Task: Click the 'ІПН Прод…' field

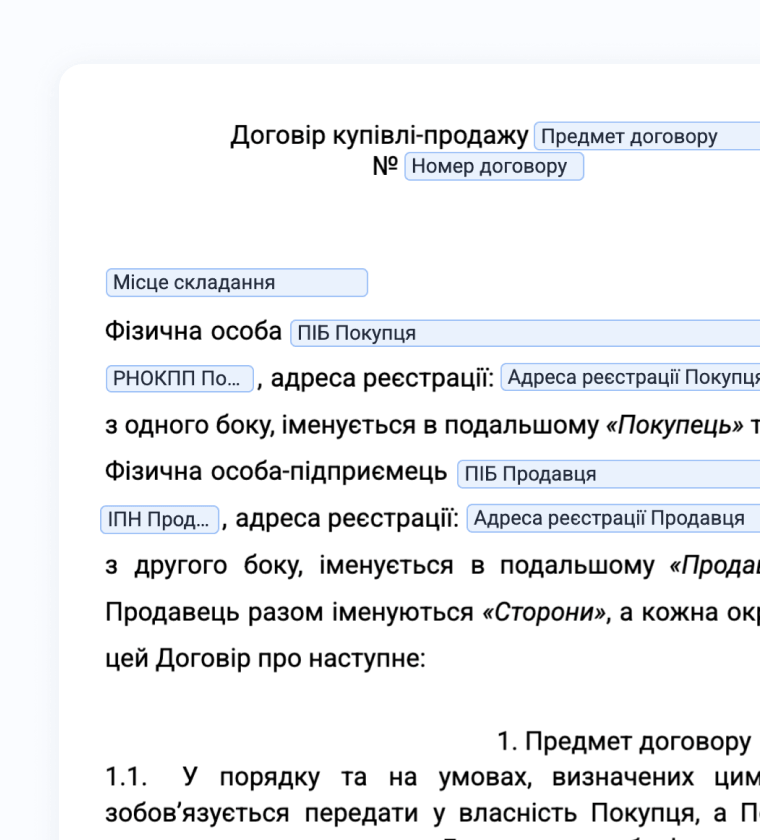Action: [160, 520]
